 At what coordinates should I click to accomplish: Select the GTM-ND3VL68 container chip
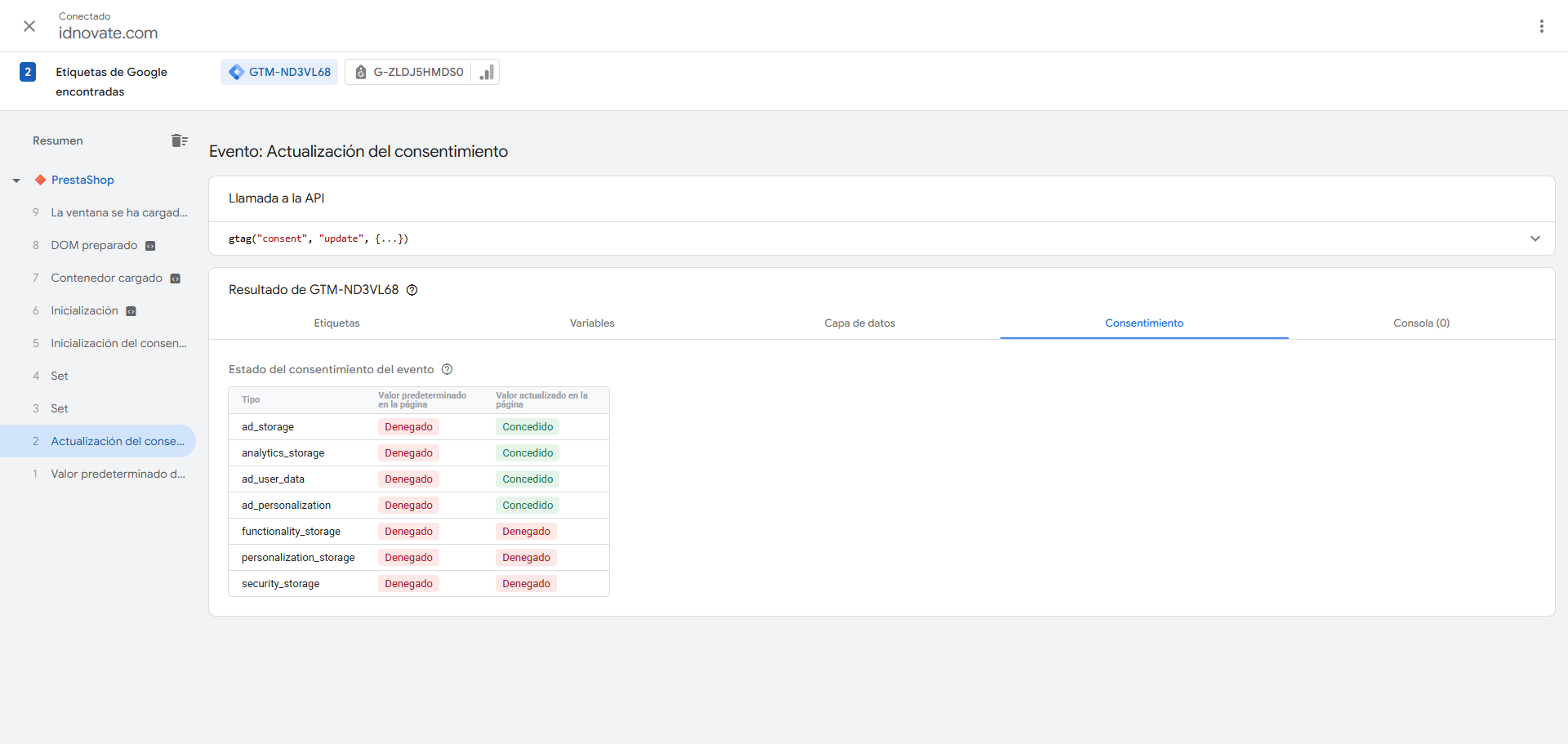click(x=279, y=72)
